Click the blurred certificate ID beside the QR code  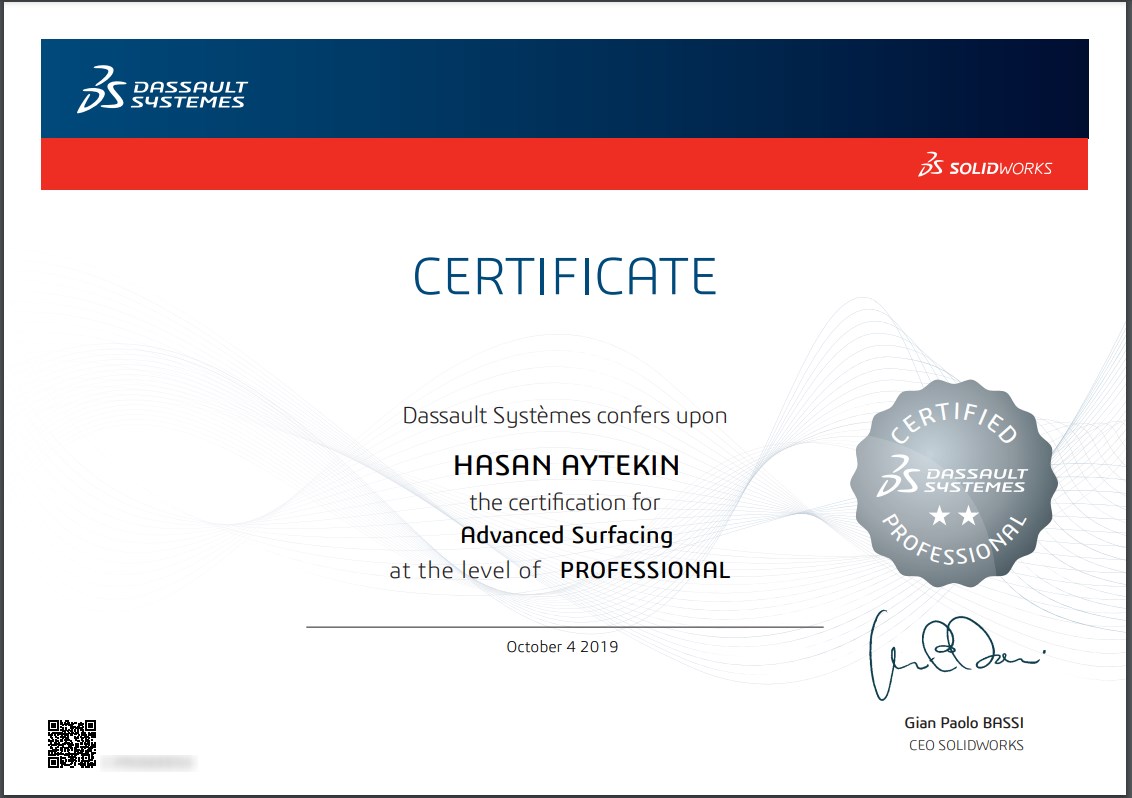[x=148, y=763]
